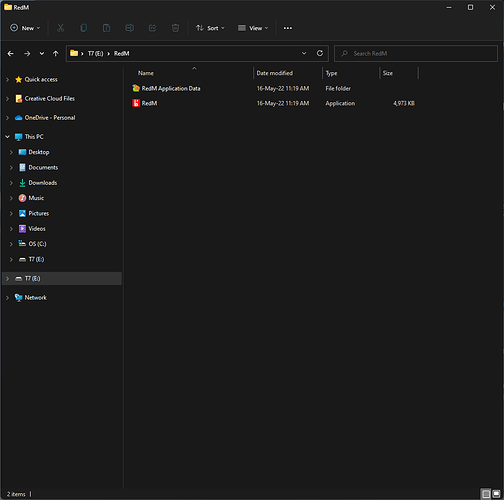Refresh the RedM folder view

pyautogui.click(x=320, y=53)
